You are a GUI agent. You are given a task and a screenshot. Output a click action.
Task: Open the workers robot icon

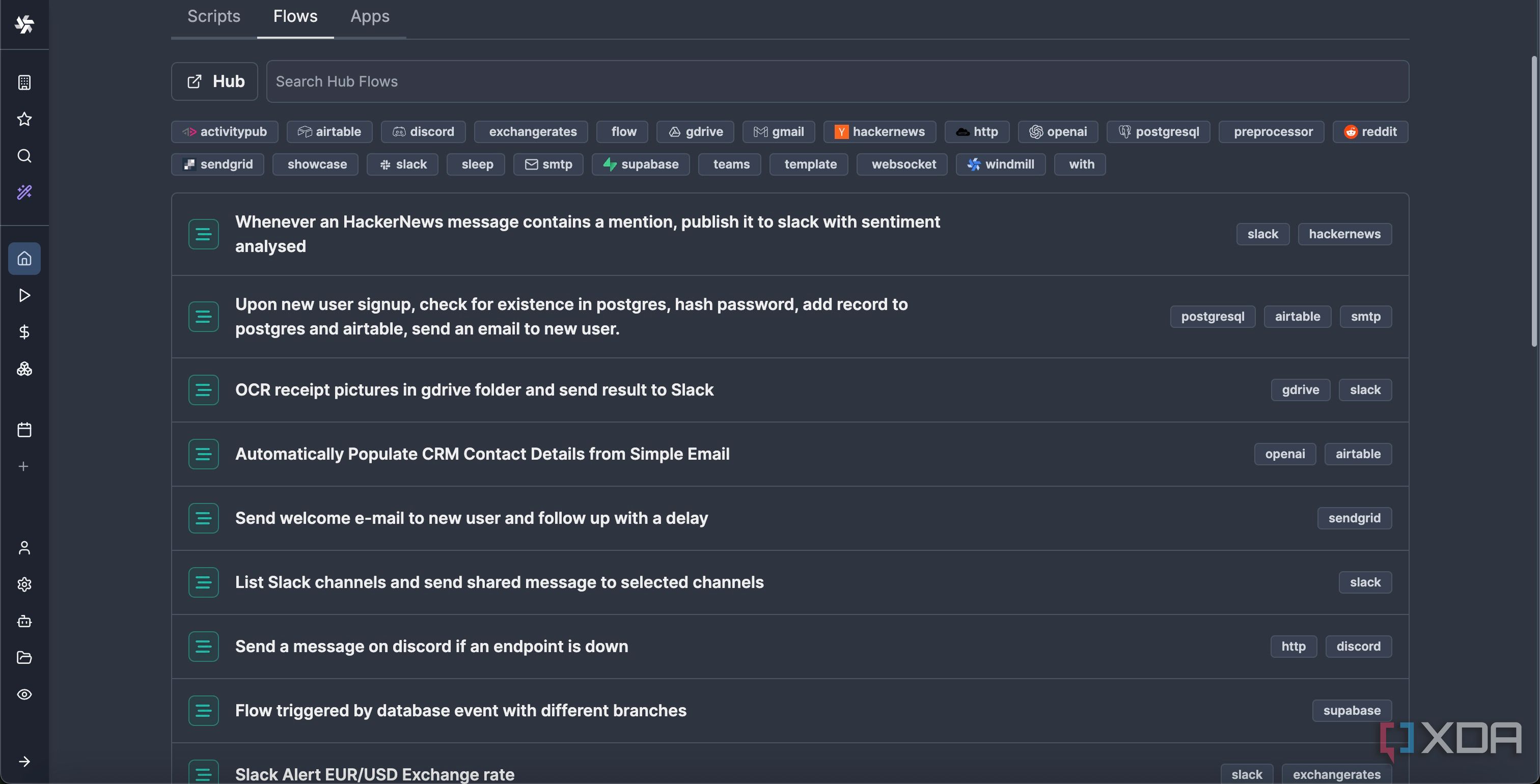[x=24, y=622]
